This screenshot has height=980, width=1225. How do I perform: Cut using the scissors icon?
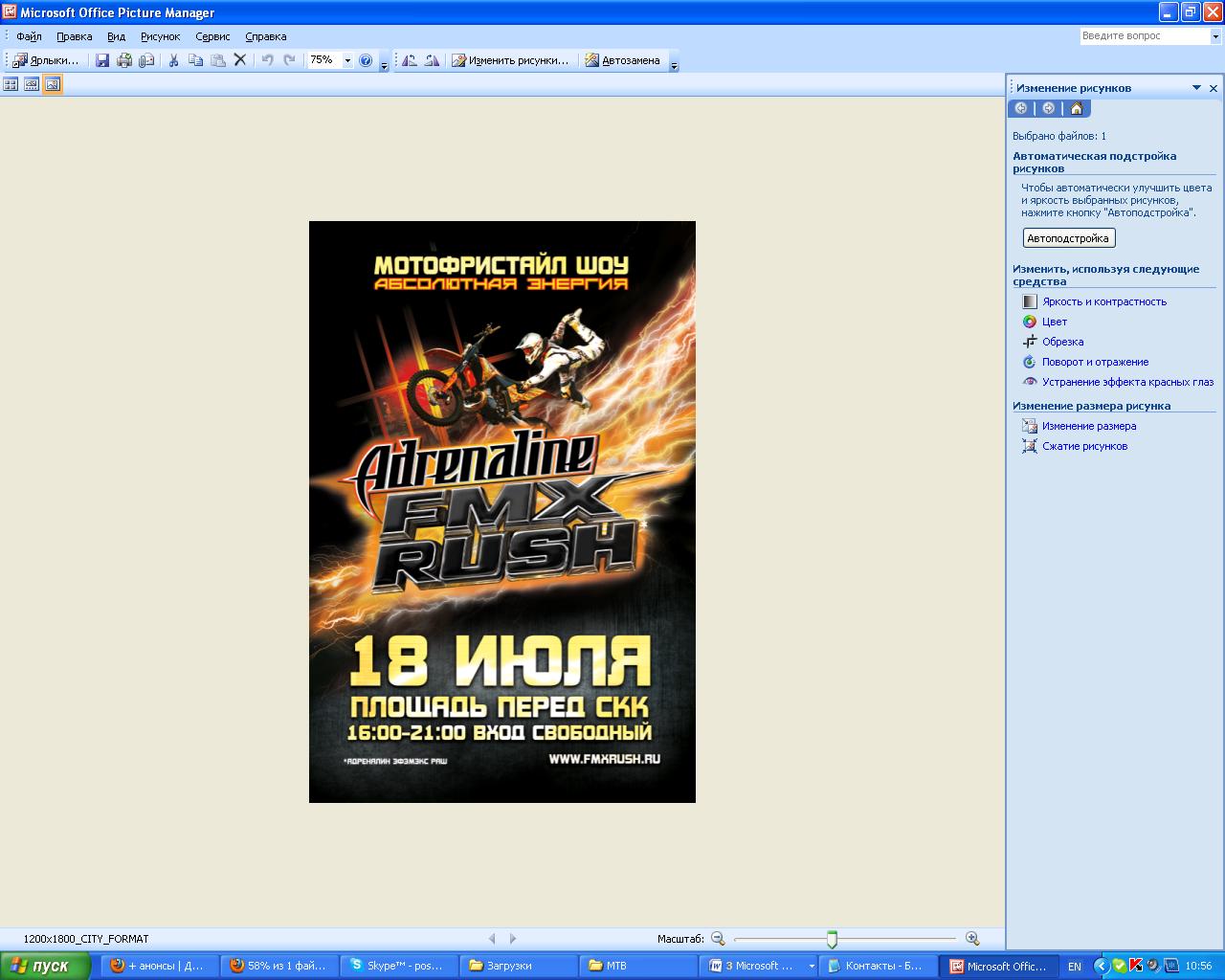(x=173, y=60)
